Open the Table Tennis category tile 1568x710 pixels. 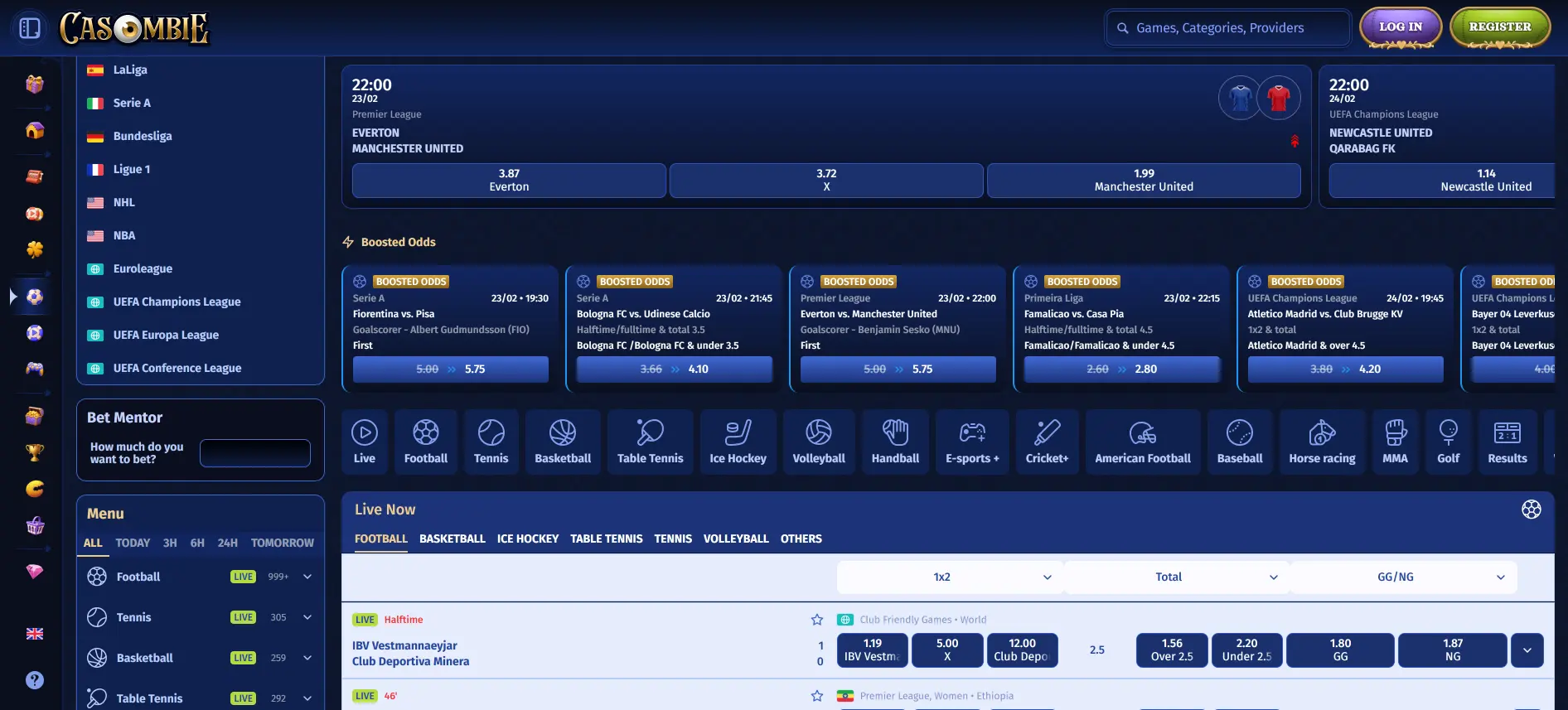click(x=651, y=442)
